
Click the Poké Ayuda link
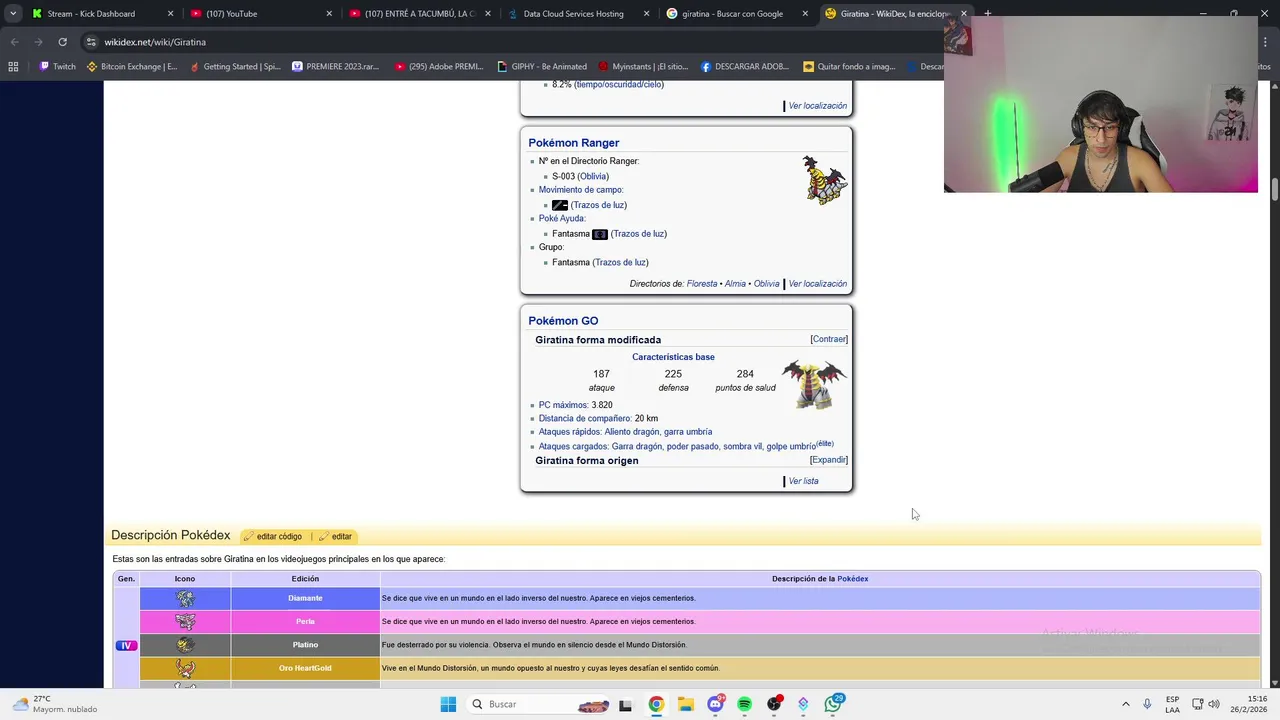point(561,219)
